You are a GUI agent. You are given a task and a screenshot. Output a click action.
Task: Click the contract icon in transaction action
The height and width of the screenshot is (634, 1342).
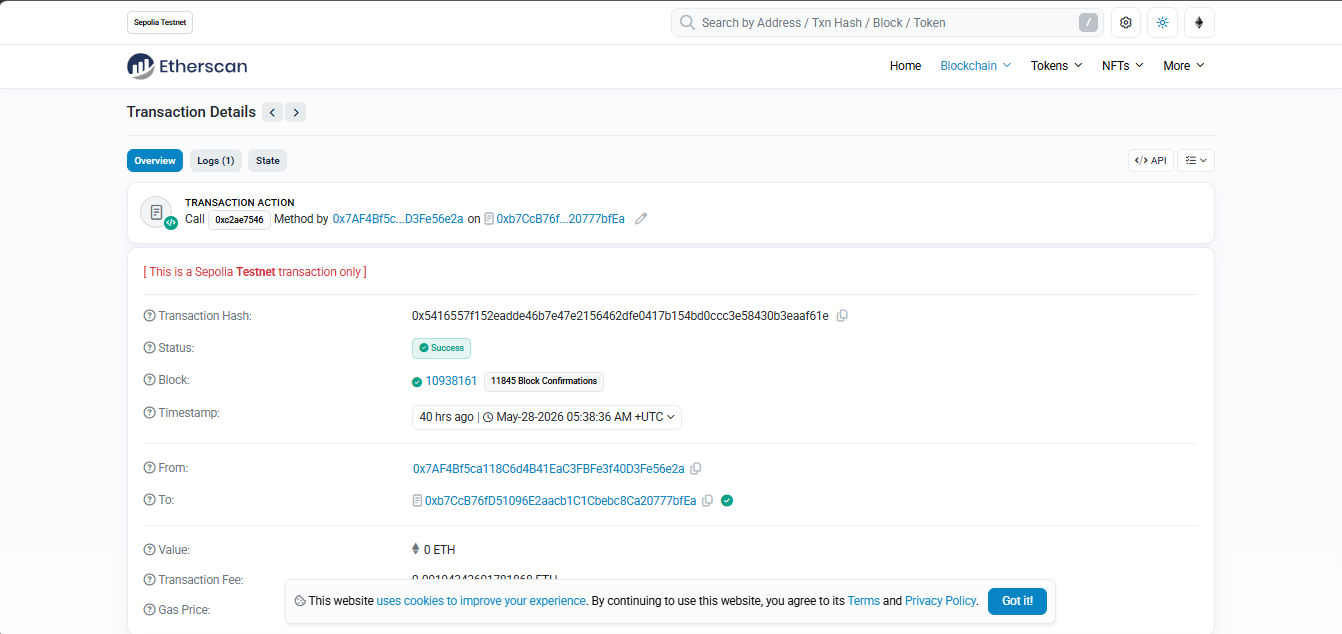tap(489, 218)
